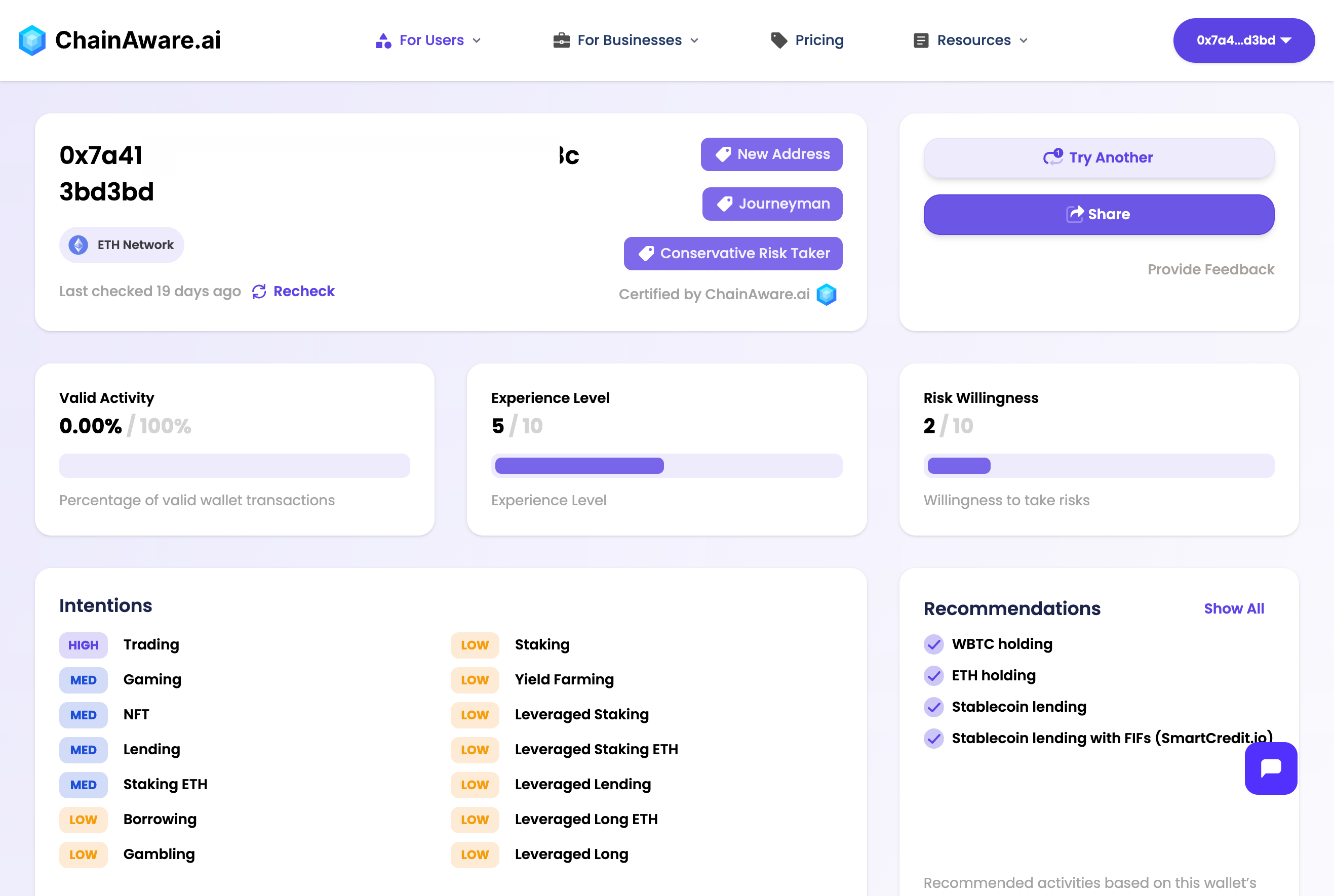Open the Pricing menu item
The height and width of the screenshot is (896, 1334).
(x=807, y=40)
